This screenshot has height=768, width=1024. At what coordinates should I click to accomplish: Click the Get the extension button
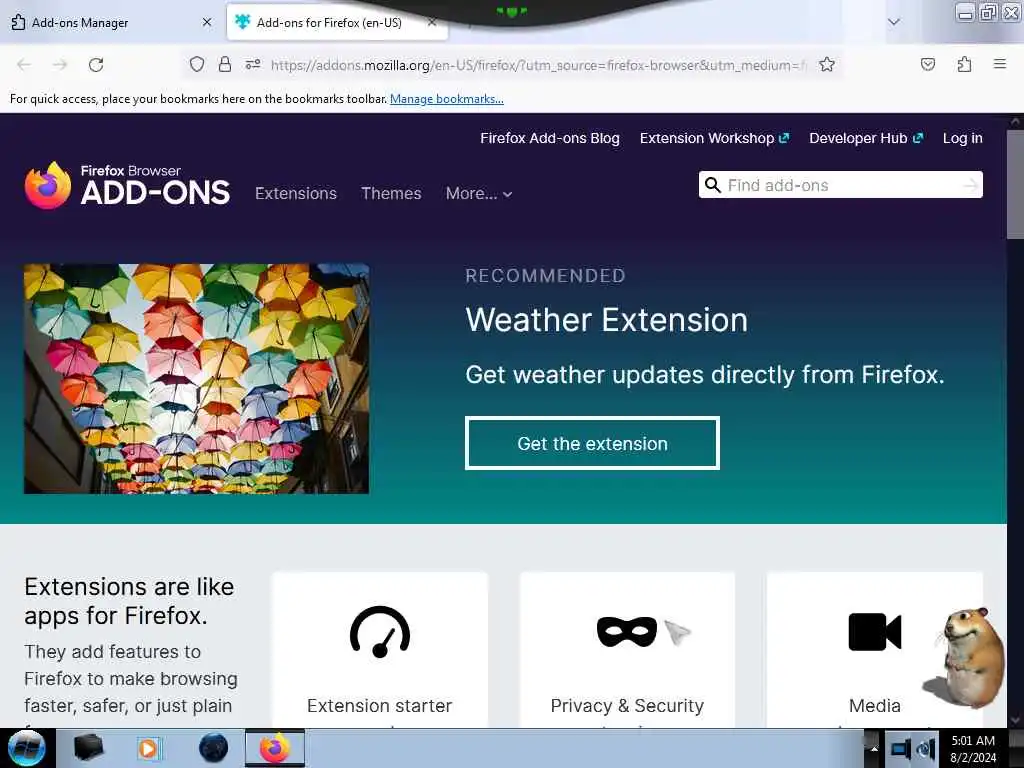pyautogui.click(x=592, y=443)
